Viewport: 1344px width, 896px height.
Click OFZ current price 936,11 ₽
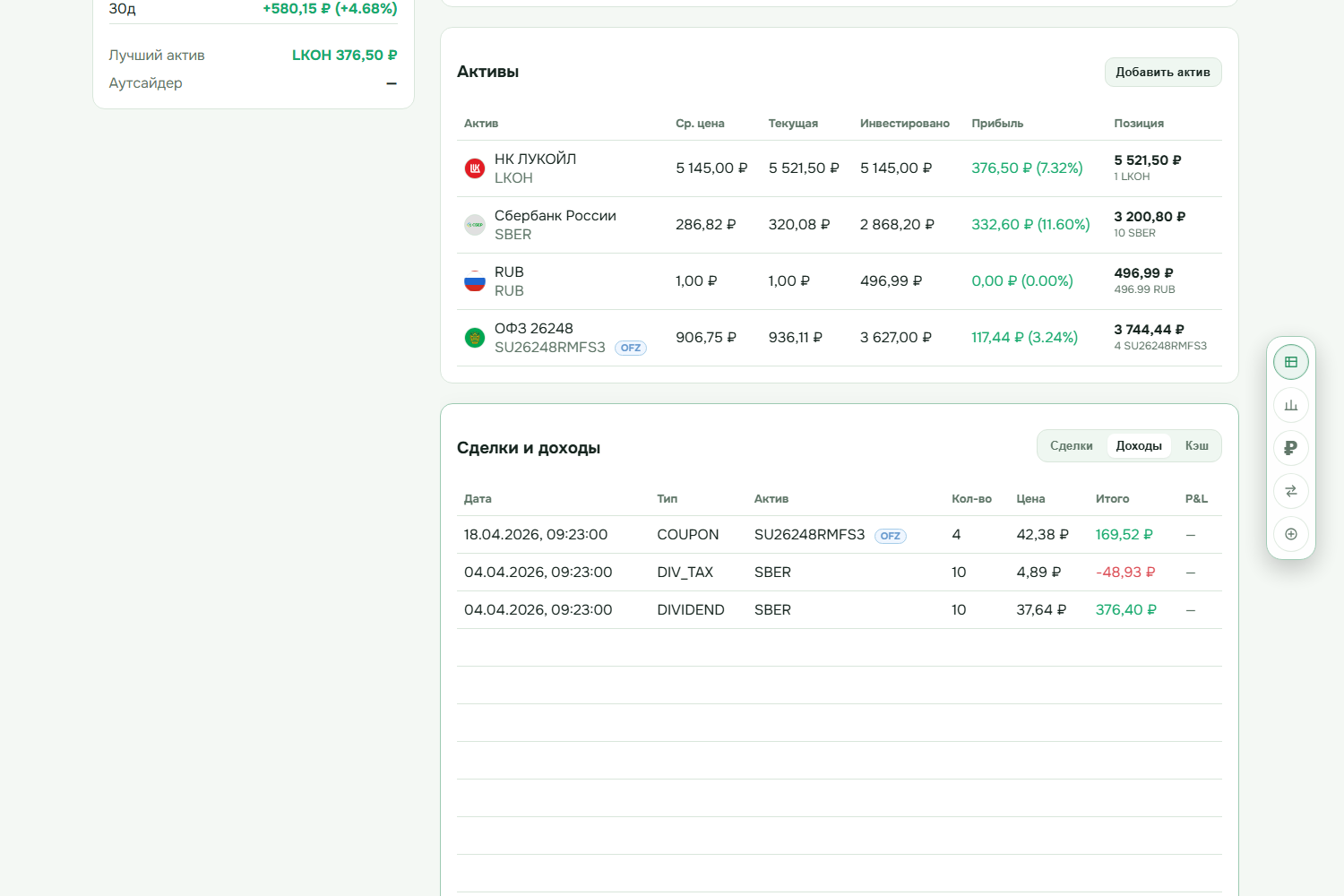point(795,337)
